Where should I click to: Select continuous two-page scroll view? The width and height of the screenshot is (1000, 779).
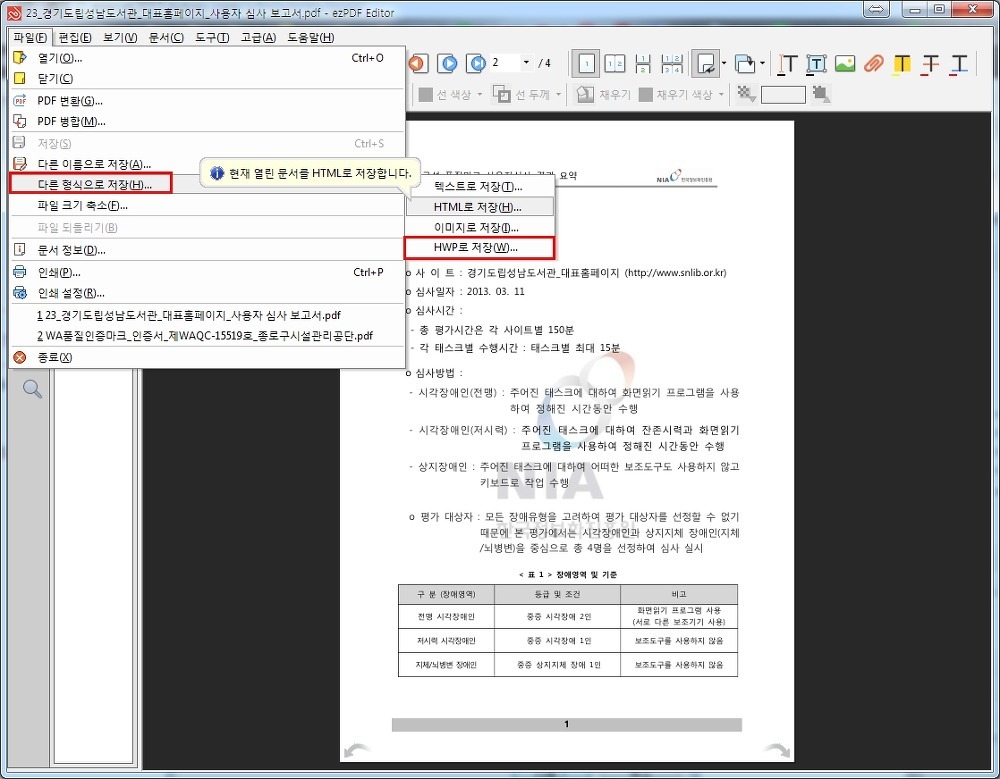click(x=672, y=63)
